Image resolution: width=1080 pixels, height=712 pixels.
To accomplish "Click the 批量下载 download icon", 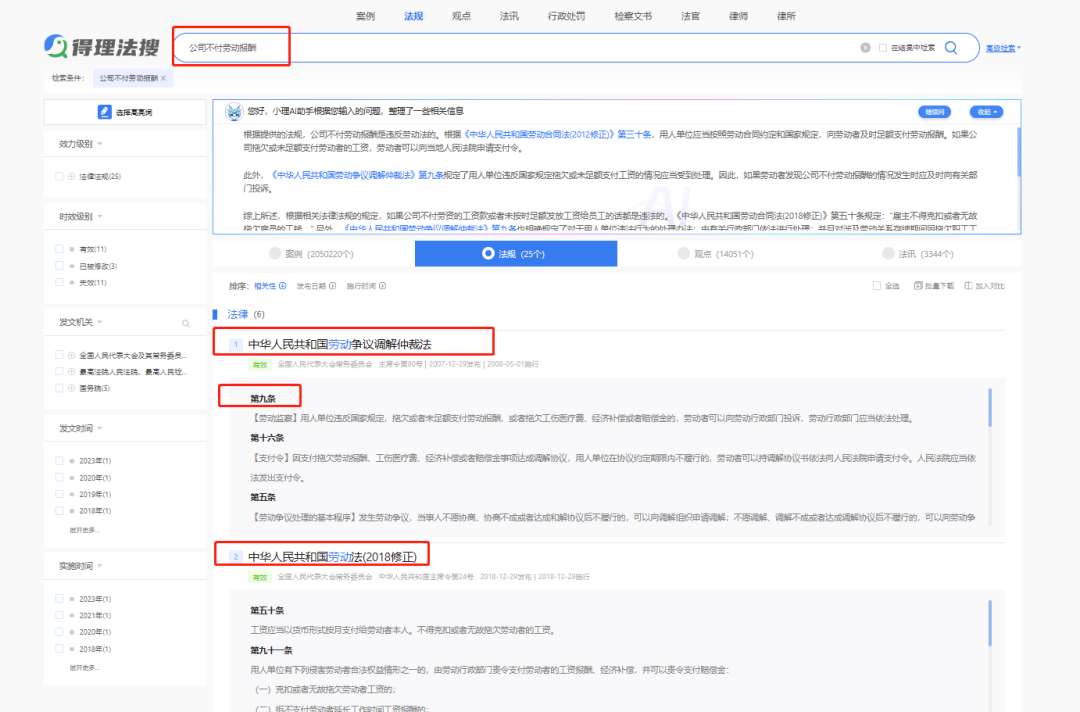I will [x=917, y=286].
